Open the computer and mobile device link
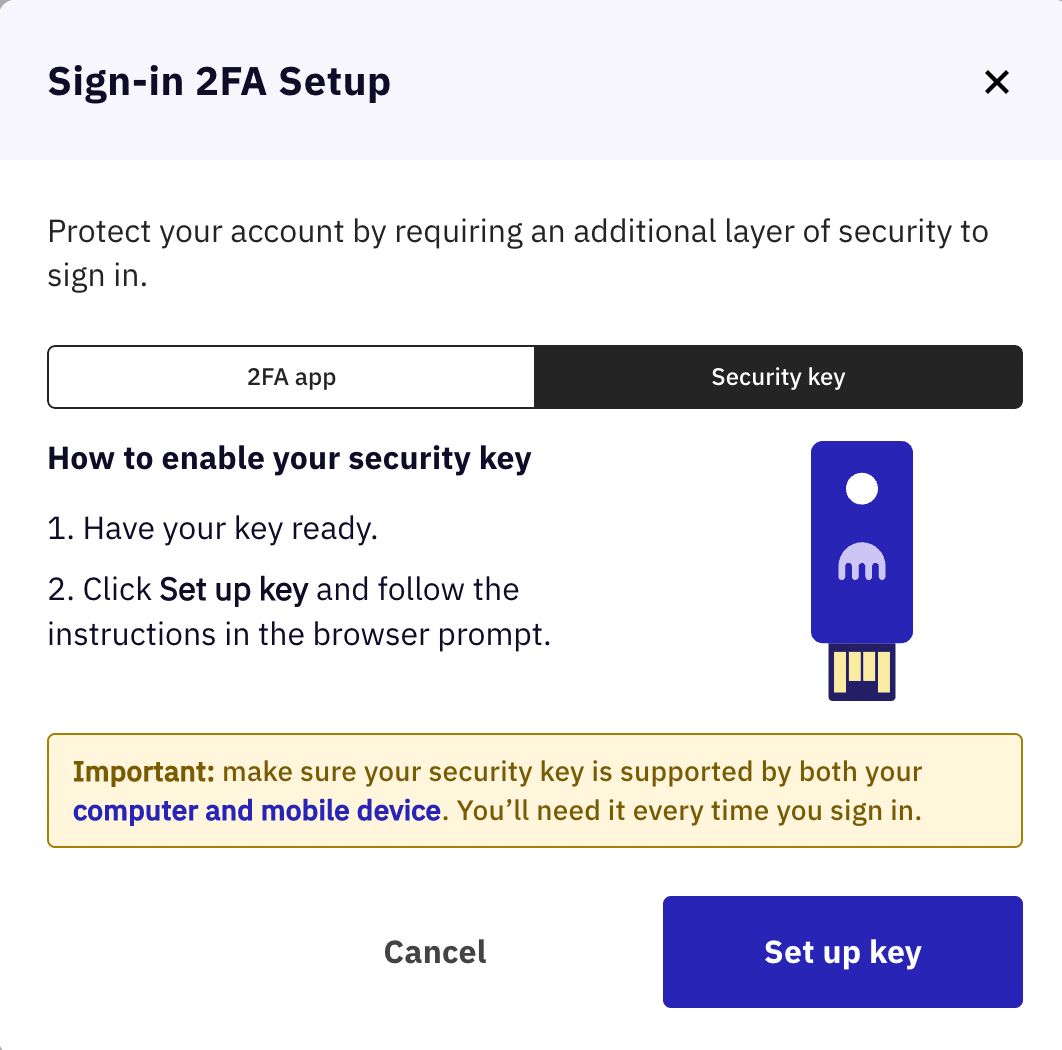The width and height of the screenshot is (1062, 1050). pos(257,810)
